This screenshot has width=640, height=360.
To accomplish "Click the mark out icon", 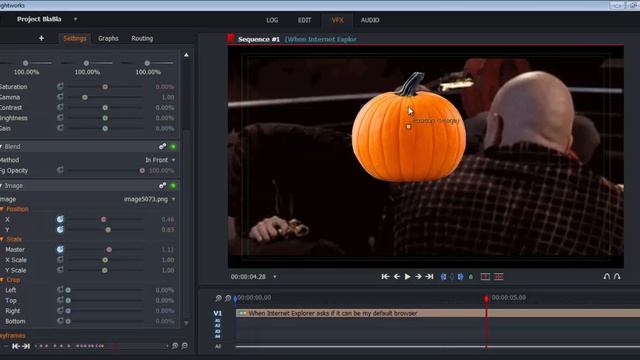I will pyautogui.click(x=460, y=277).
